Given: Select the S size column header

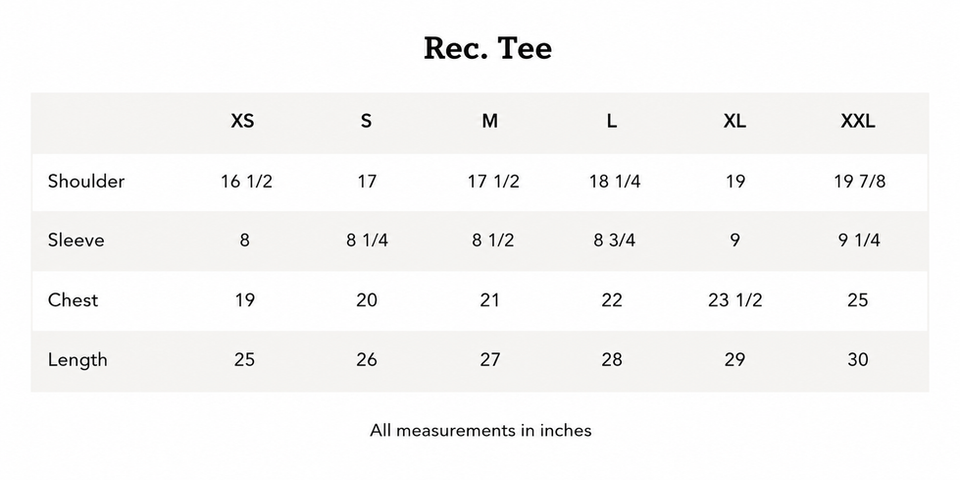Looking at the screenshot, I should coord(366,121).
